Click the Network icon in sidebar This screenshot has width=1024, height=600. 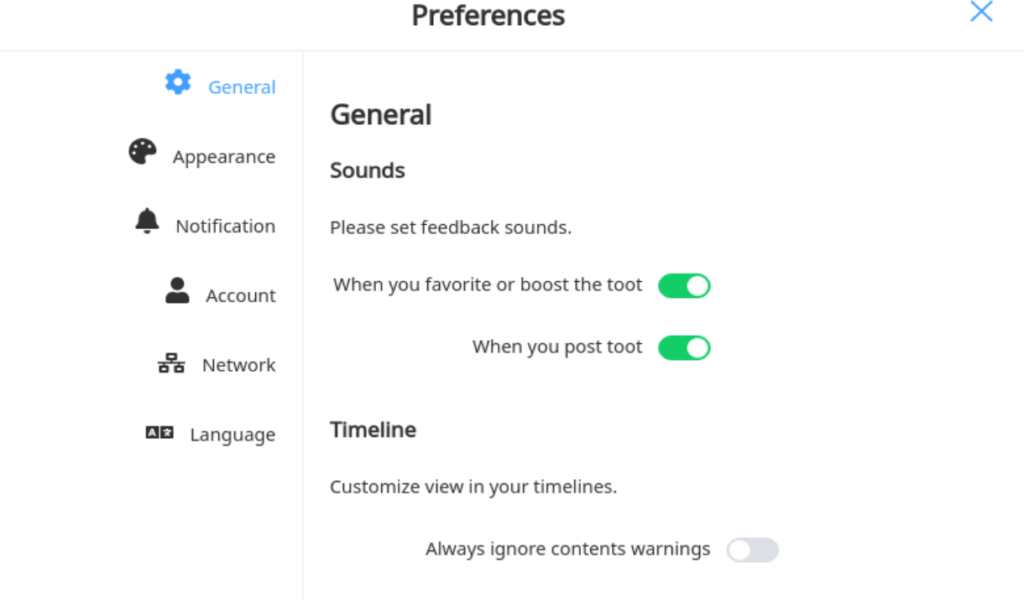[x=171, y=364]
